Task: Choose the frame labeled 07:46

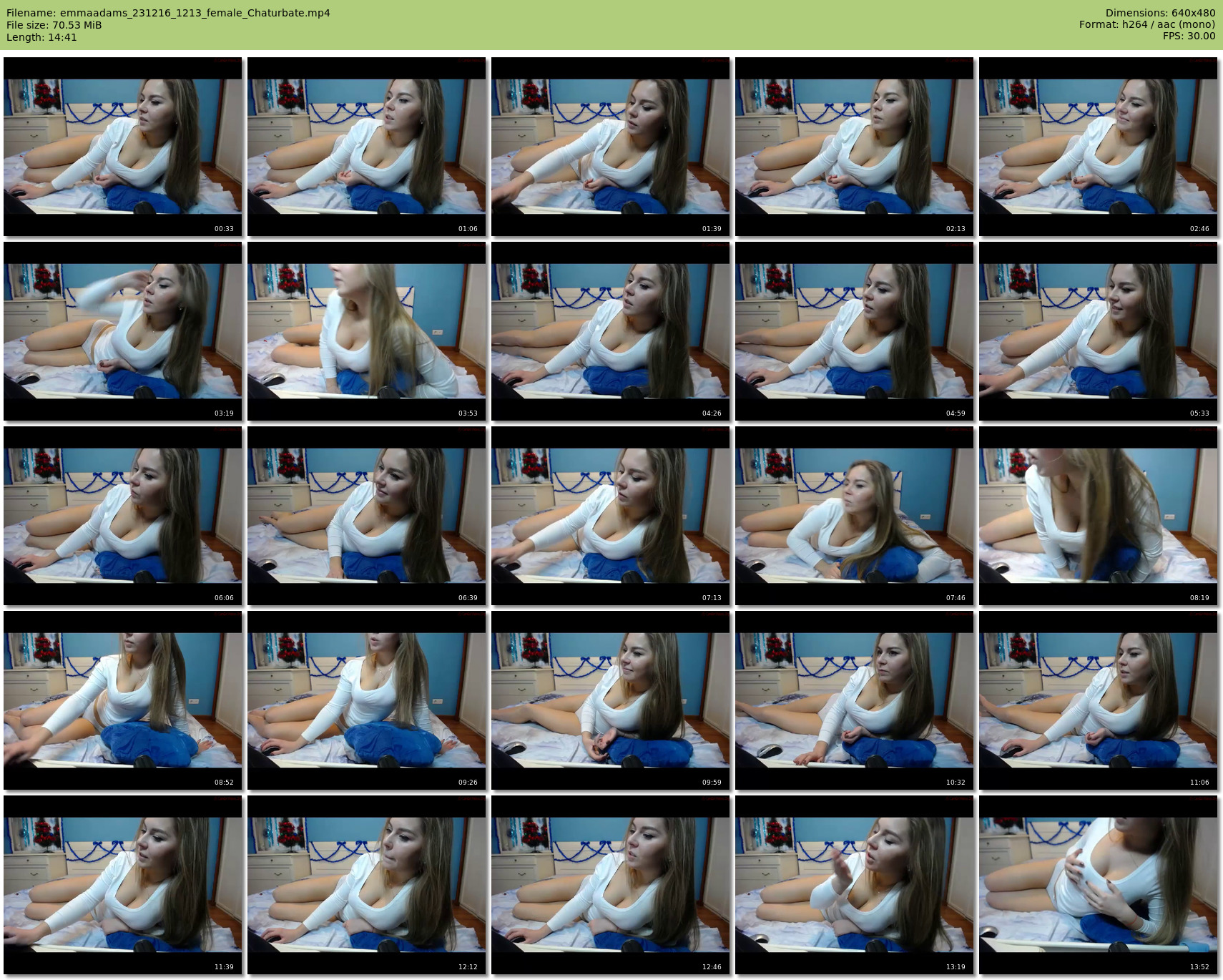Action: [x=854, y=516]
